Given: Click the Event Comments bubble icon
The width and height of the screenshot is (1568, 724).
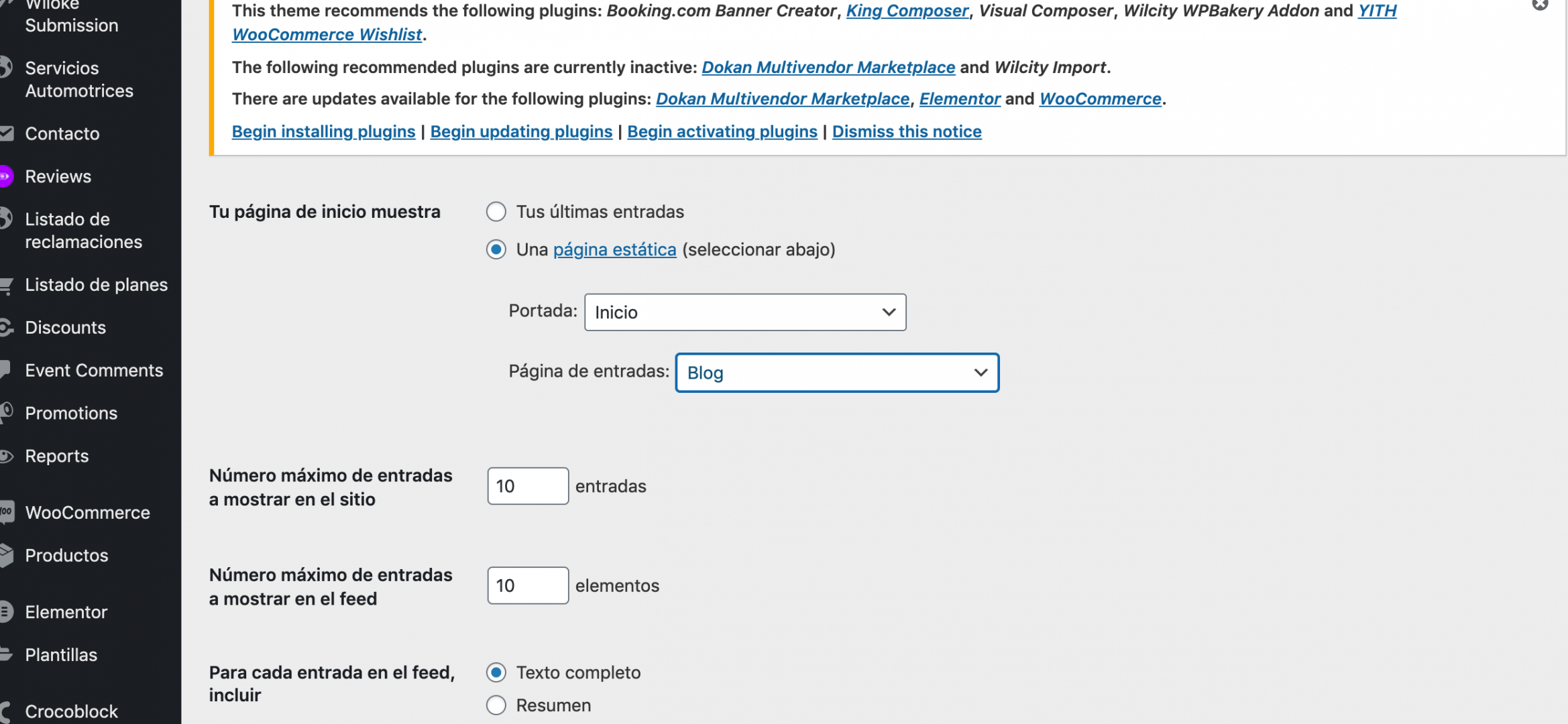Looking at the screenshot, I should (5, 369).
